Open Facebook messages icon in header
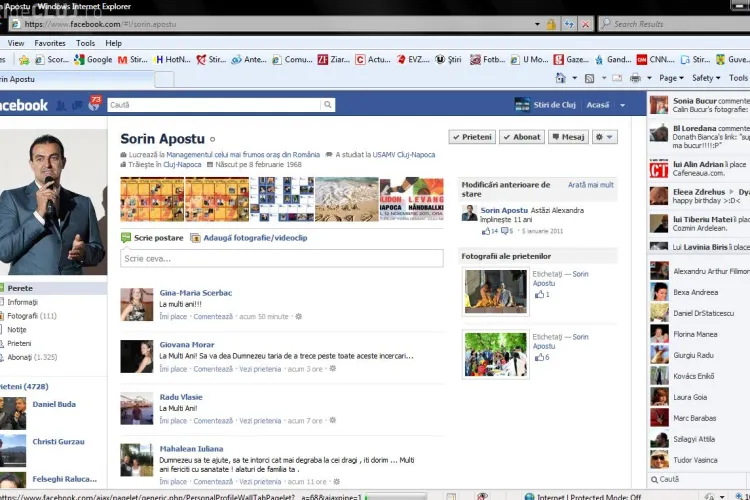The width and height of the screenshot is (750, 500). tap(77, 105)
